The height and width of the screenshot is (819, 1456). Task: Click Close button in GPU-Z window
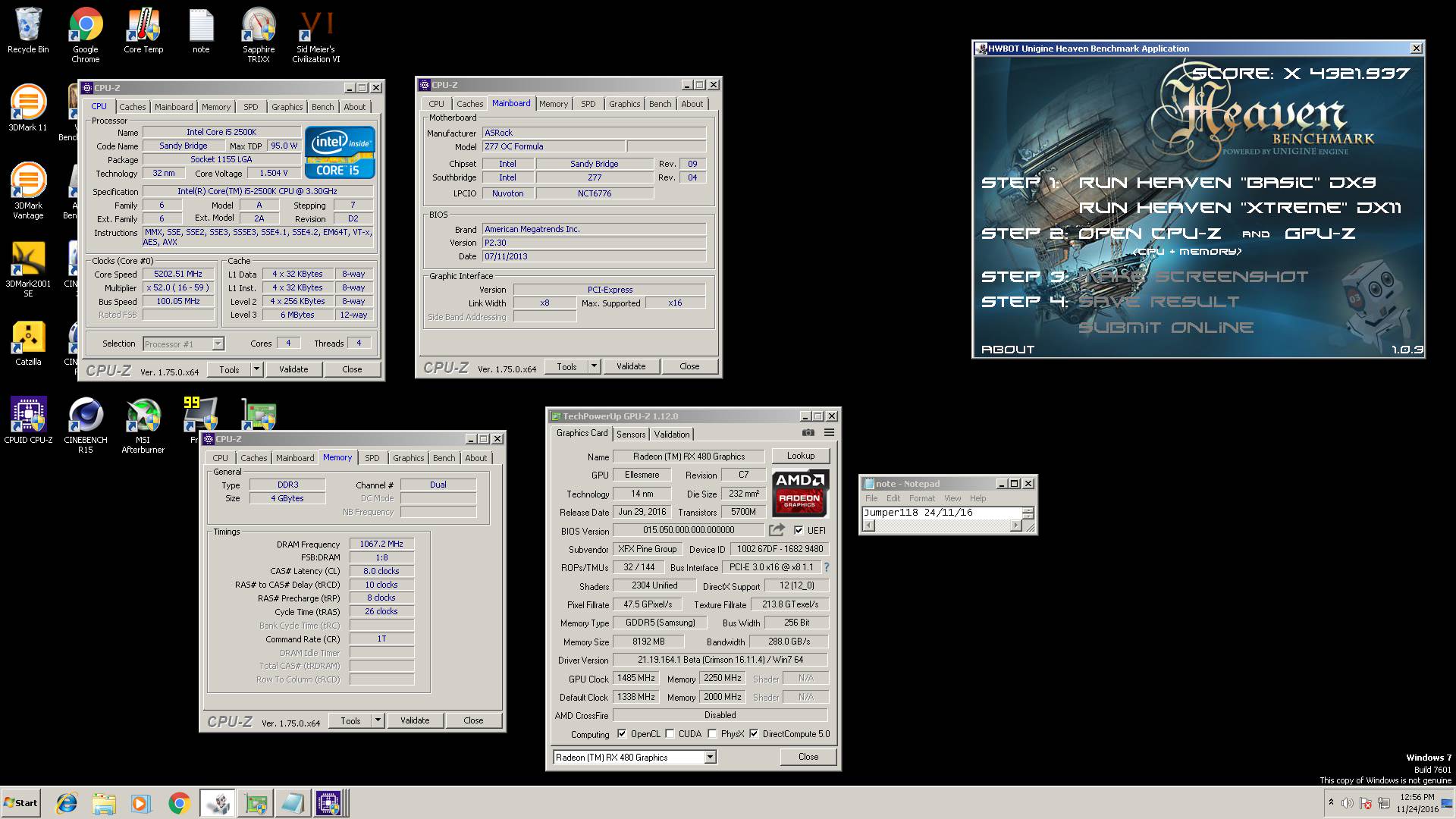pos(808,757)
